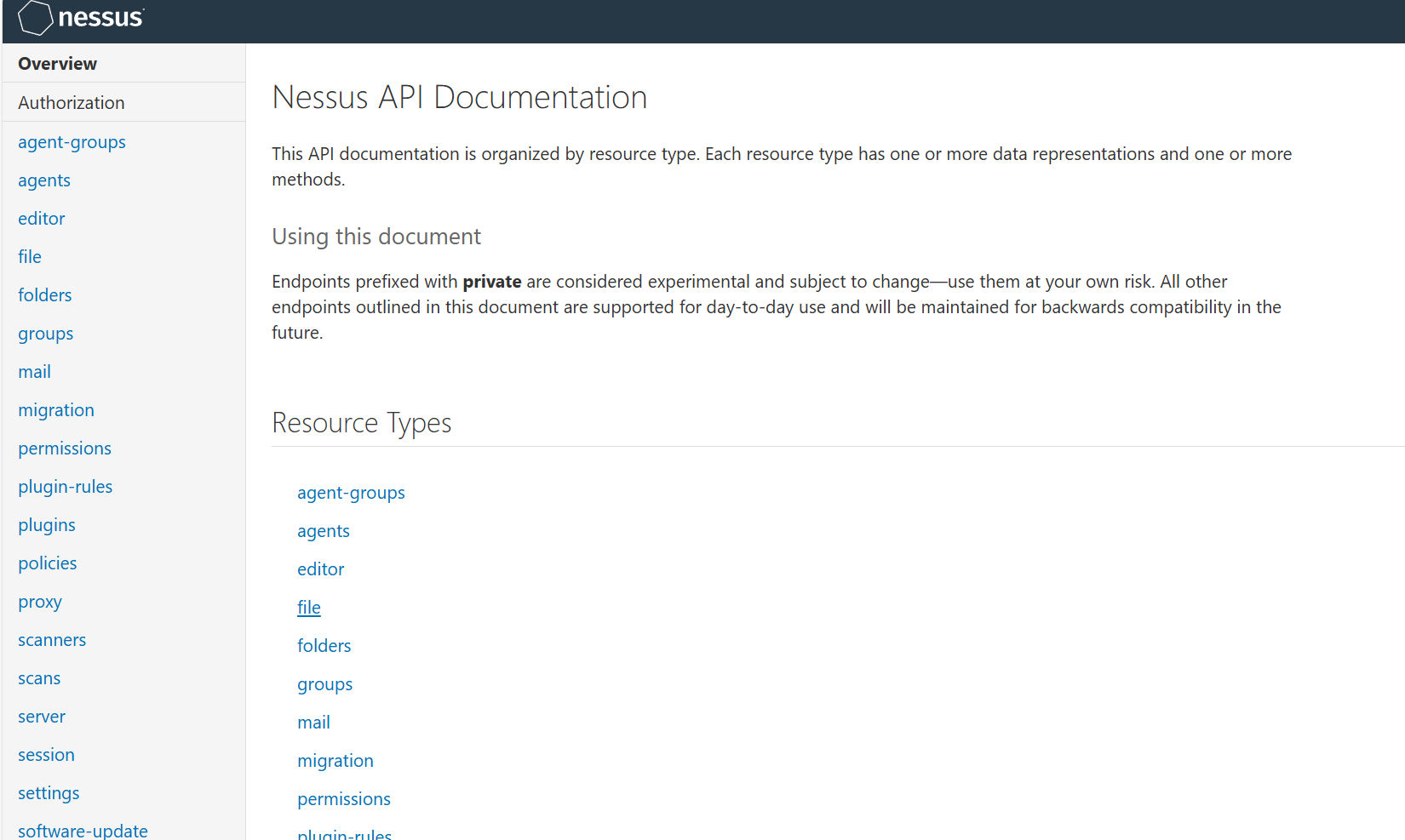Image resolution: width=1405 pixels, height=840 pixels.
Task: Open editor under Resource Types
Action: point(321,569)
